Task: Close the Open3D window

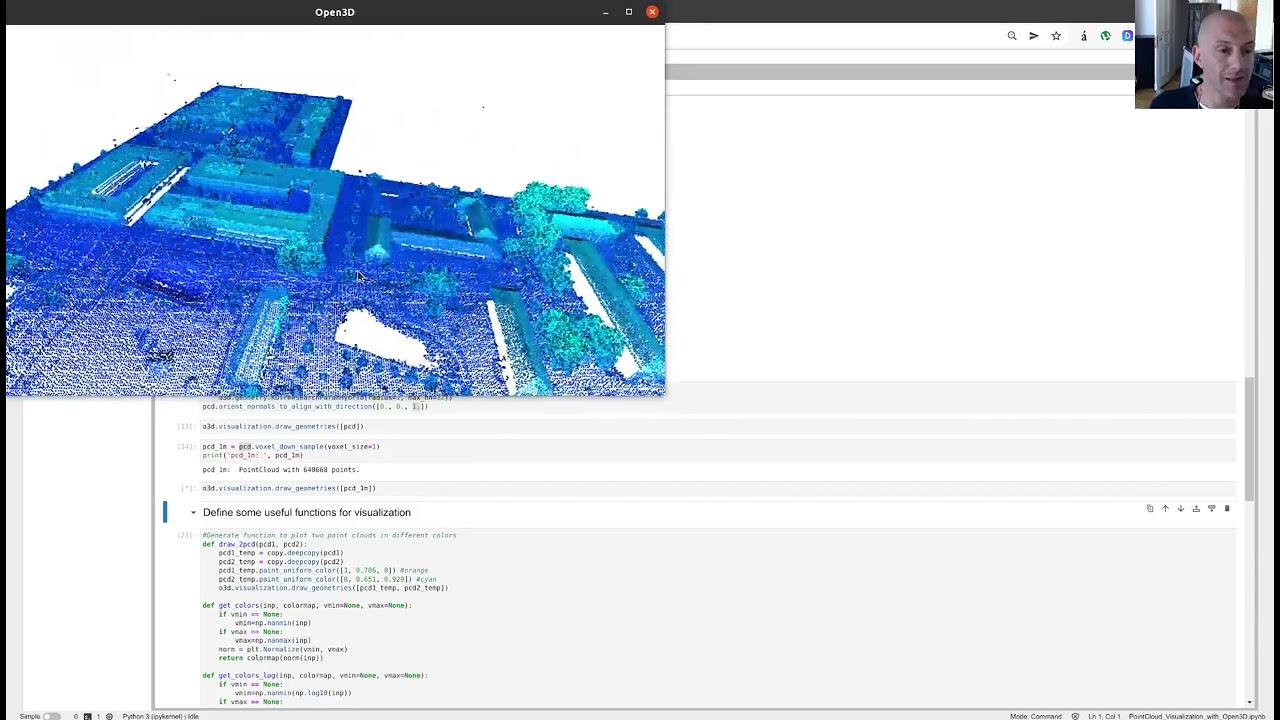Action: 652,12
